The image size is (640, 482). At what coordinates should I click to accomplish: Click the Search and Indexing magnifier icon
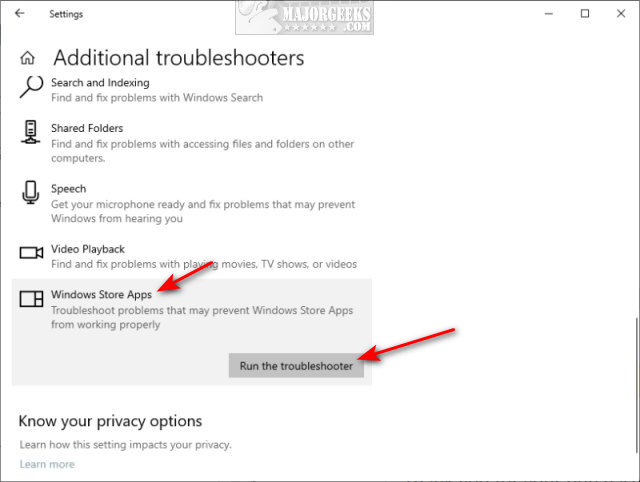(x=32, y=87)
